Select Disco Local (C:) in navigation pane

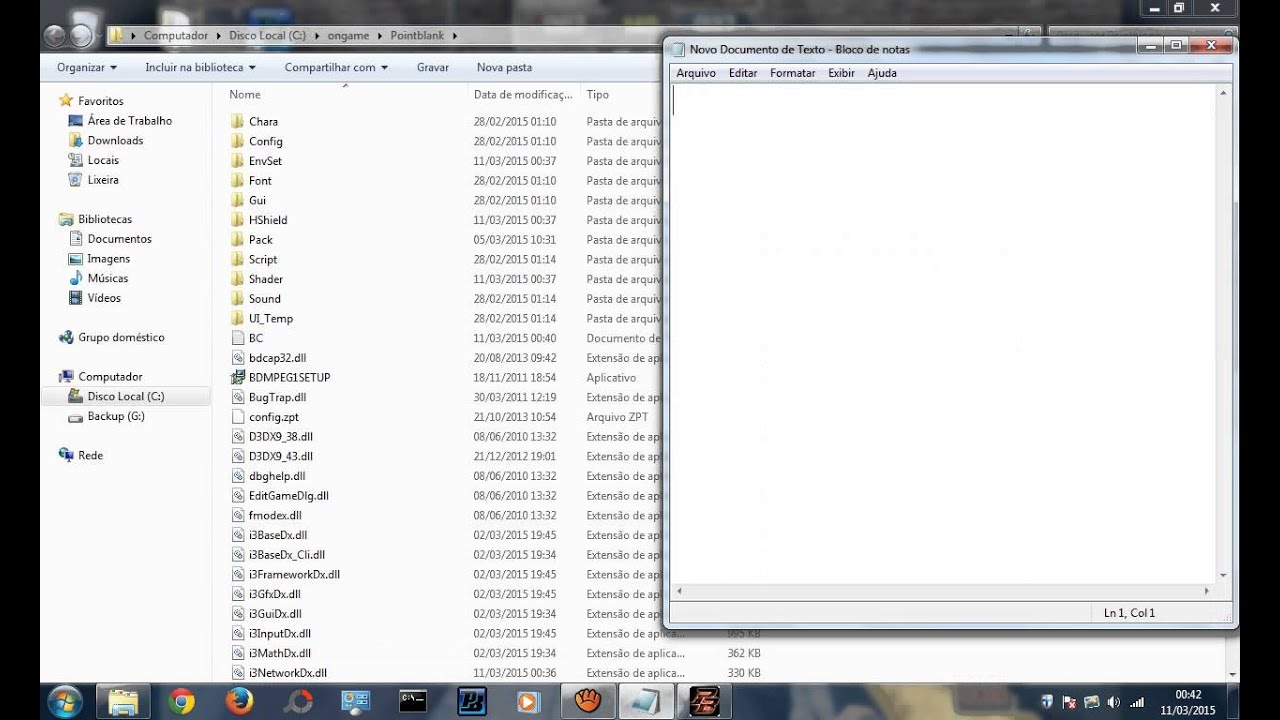coord(126,397)
